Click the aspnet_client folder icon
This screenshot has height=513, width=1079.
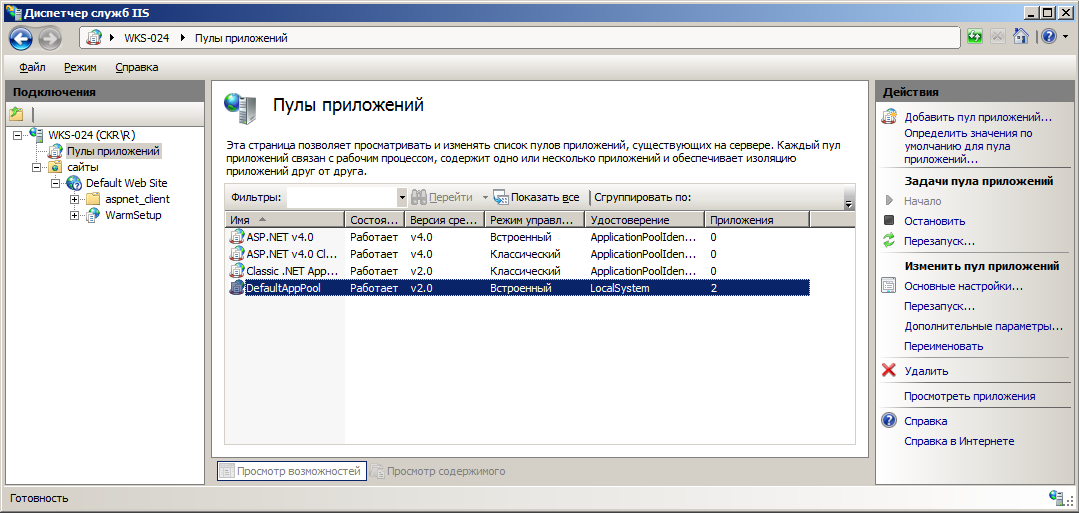point(94,199)
